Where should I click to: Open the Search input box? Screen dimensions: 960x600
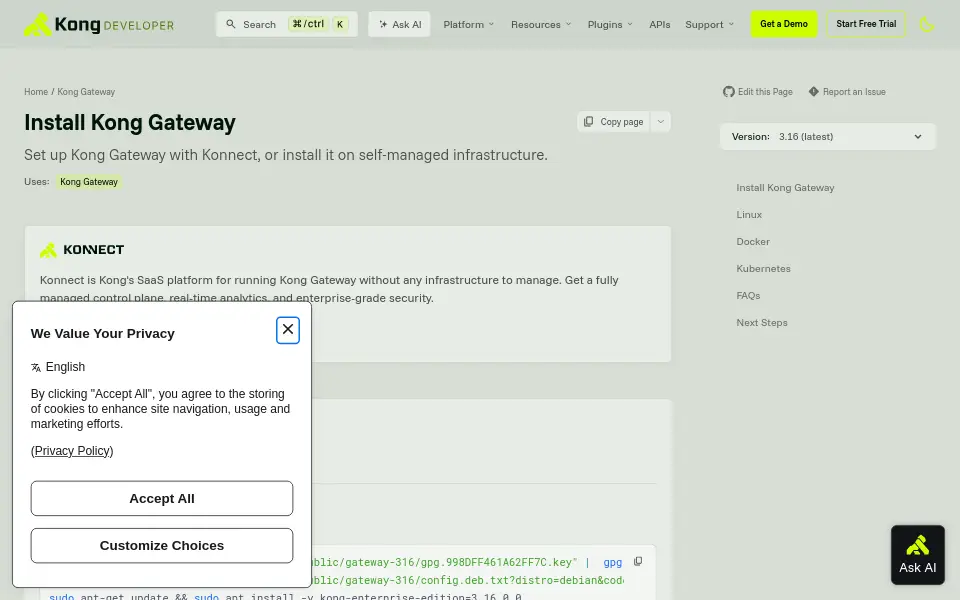[x=287, y=24]
